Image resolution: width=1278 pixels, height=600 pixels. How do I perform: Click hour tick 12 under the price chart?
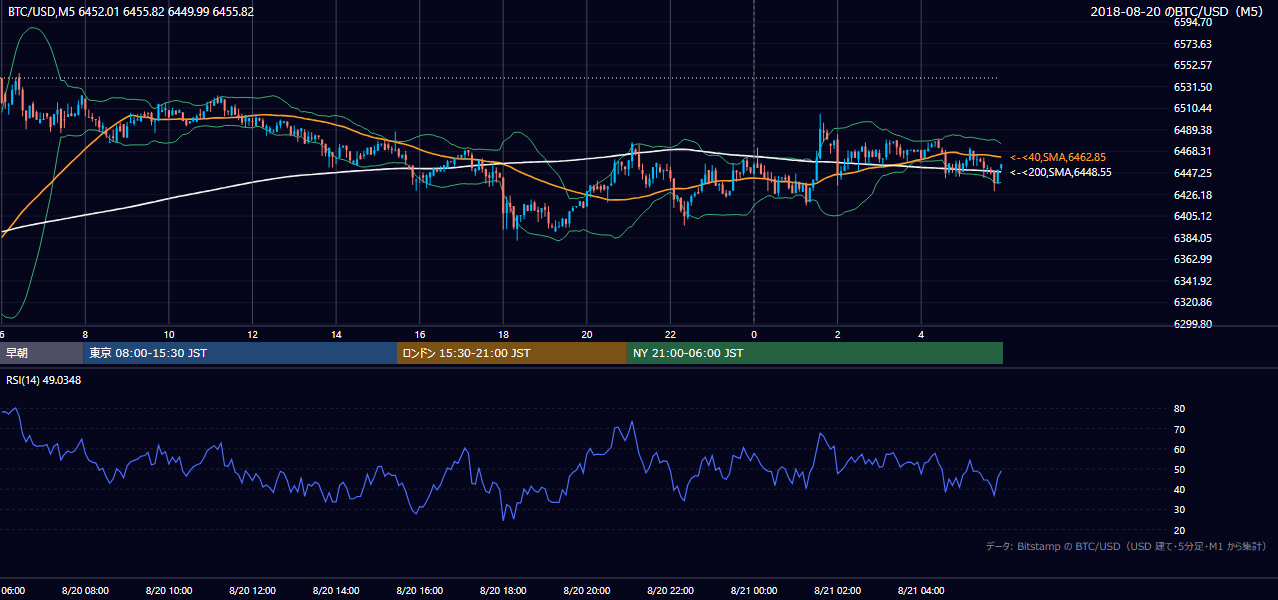(x=252, y=334)
